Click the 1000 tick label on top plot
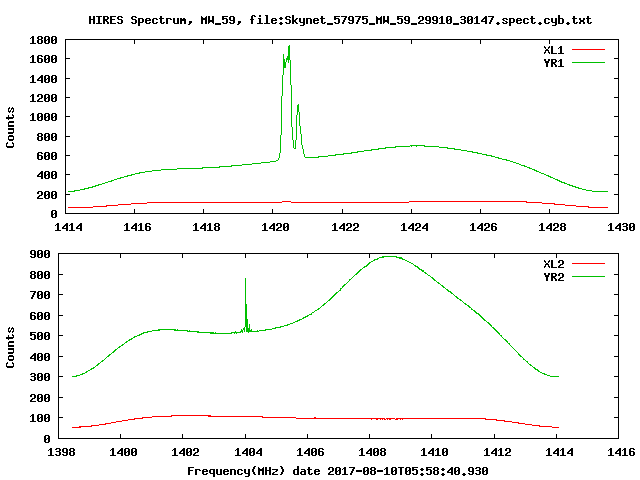This screenshot has width=640, height=480. coord(43,117)
